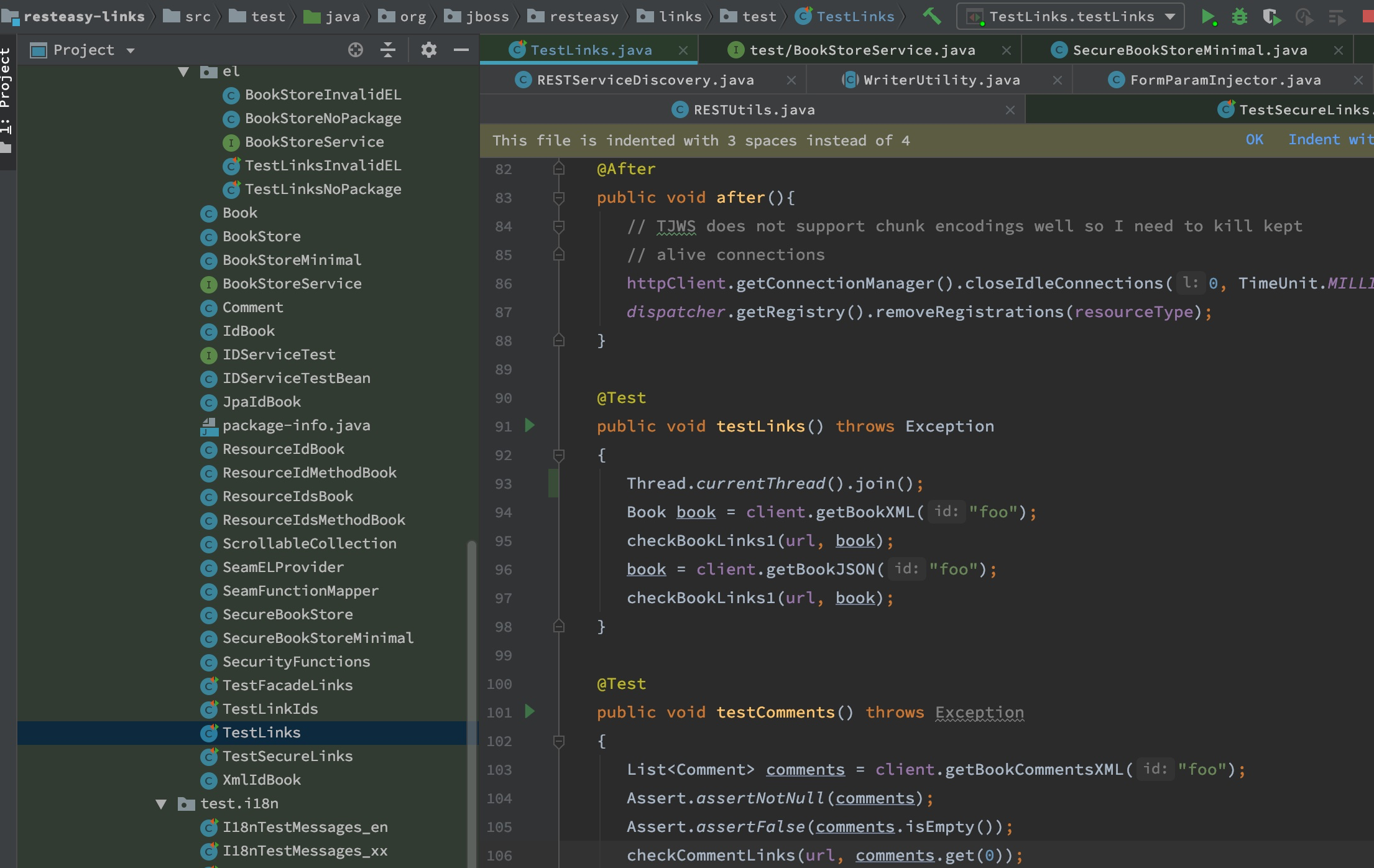Click the locate file crosshair icon
This screenshot has width=1374, height=868.
(x=355, y=50)
